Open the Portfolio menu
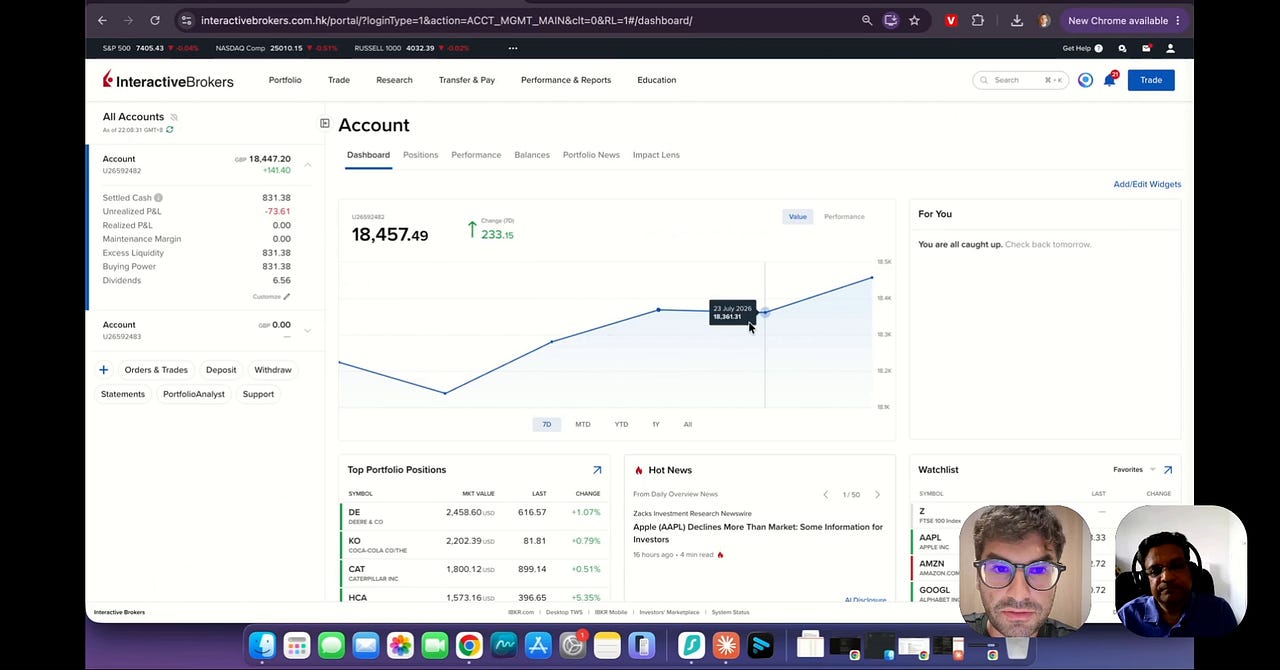Image resolution: width=1280 pixels, height=670 pixels. pyautogui.click(x=285, y=80)
